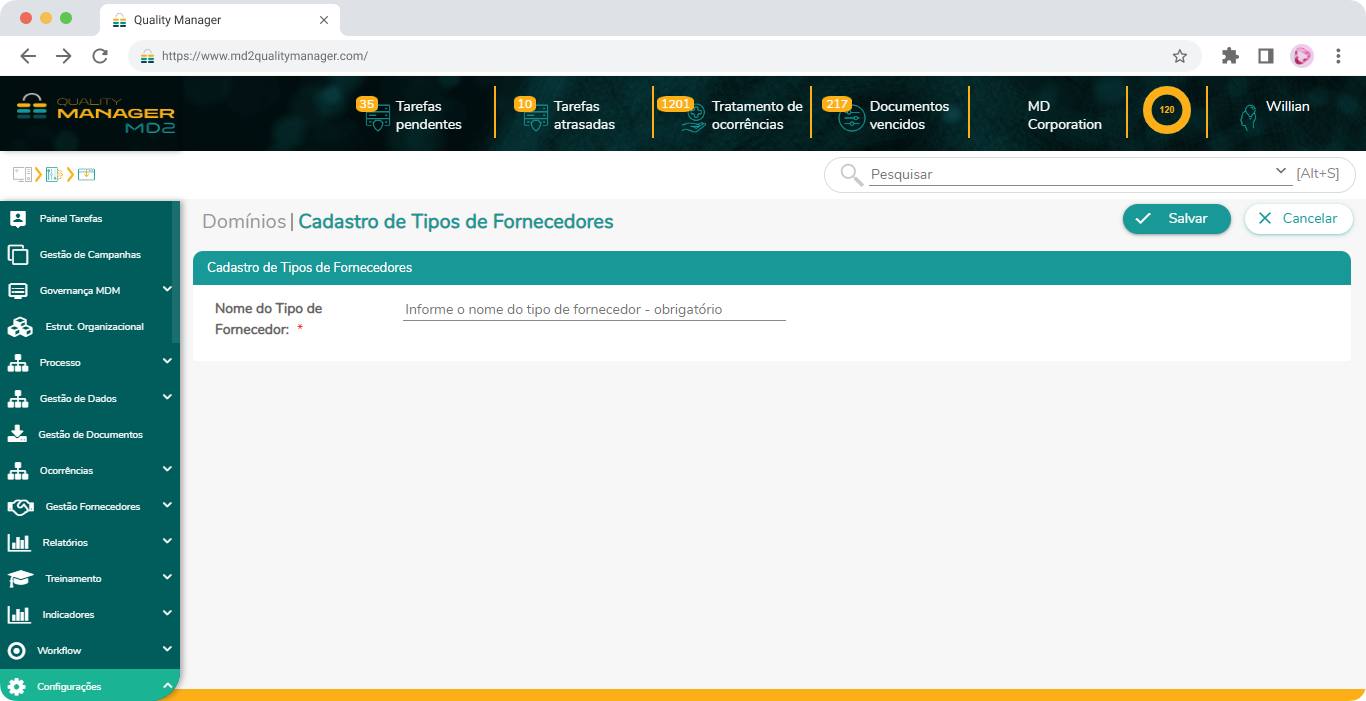Open the Tarefas pendentes counter icon
Image resolution: width=1366 pixels, height=701 pixels.
[x=377, y=118]
